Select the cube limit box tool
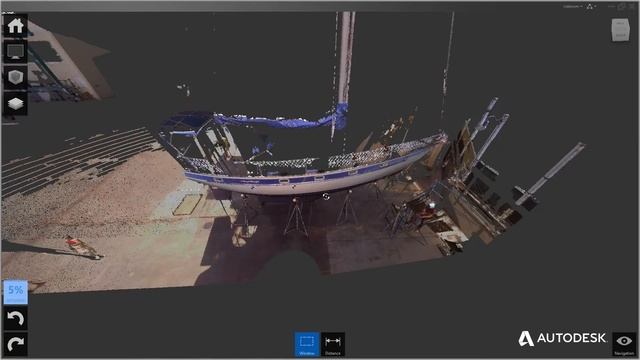Viewport: 640px width, 360px height. (16, 78)
